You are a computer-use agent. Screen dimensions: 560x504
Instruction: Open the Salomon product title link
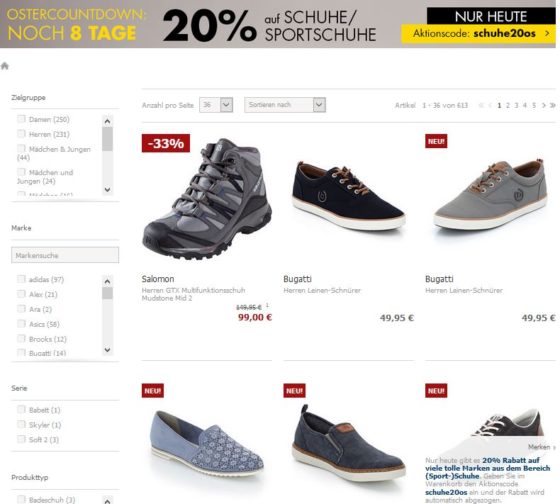[x=158, y=279]
